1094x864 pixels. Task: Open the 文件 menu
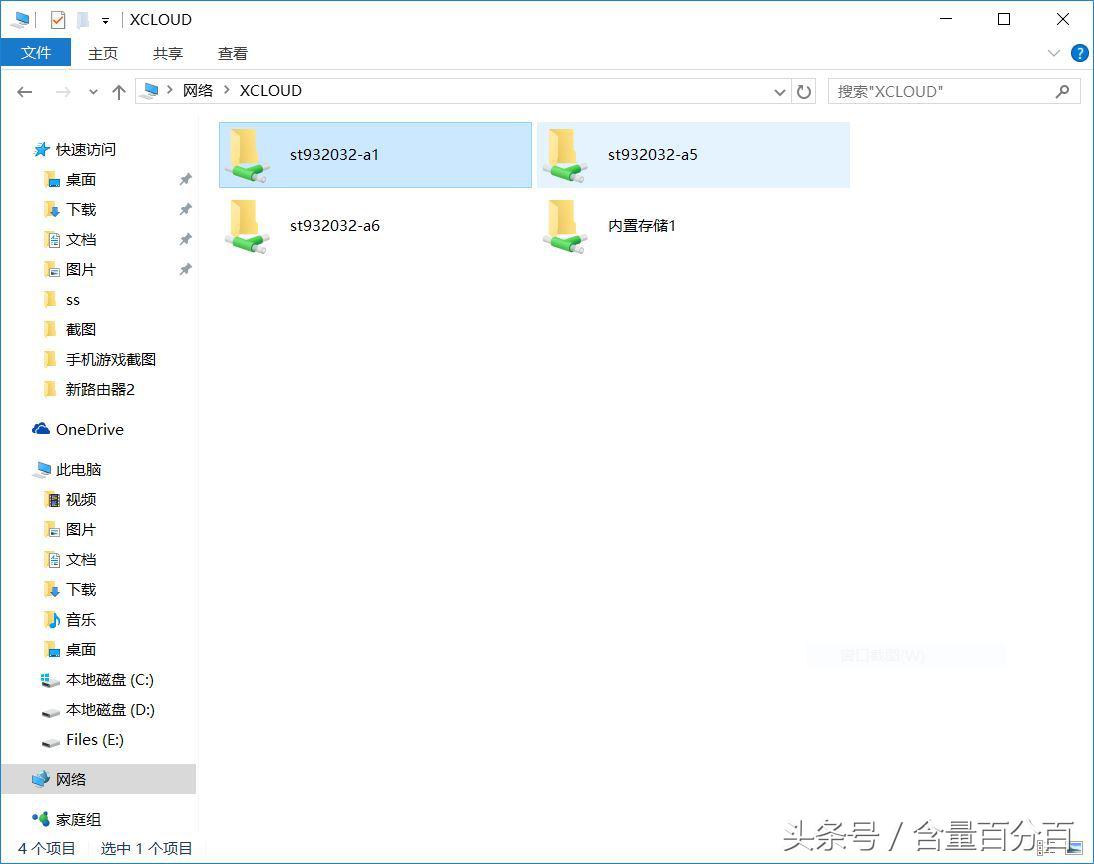(37, 53)
